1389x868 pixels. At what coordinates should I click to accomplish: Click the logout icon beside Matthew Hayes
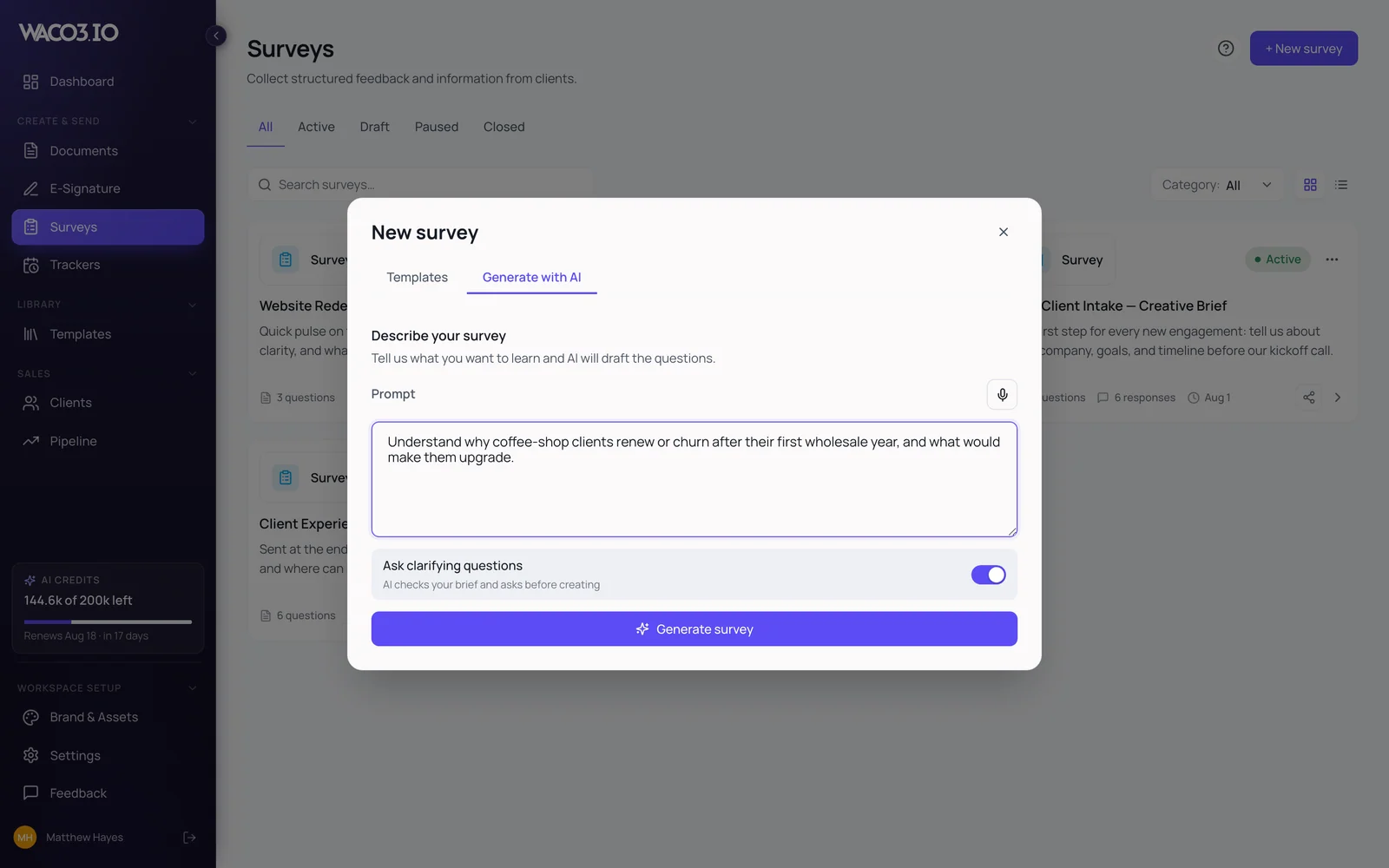pos(189,838)
